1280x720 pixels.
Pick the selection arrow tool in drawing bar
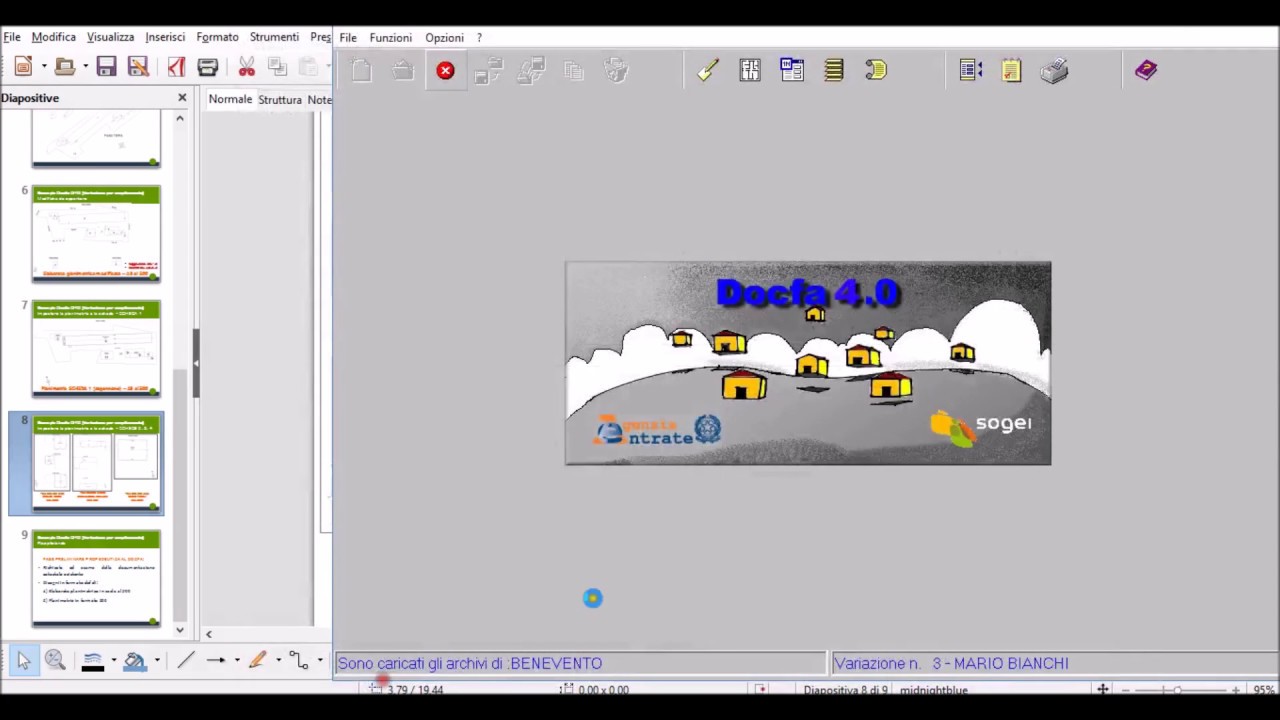tap(24, 660)
